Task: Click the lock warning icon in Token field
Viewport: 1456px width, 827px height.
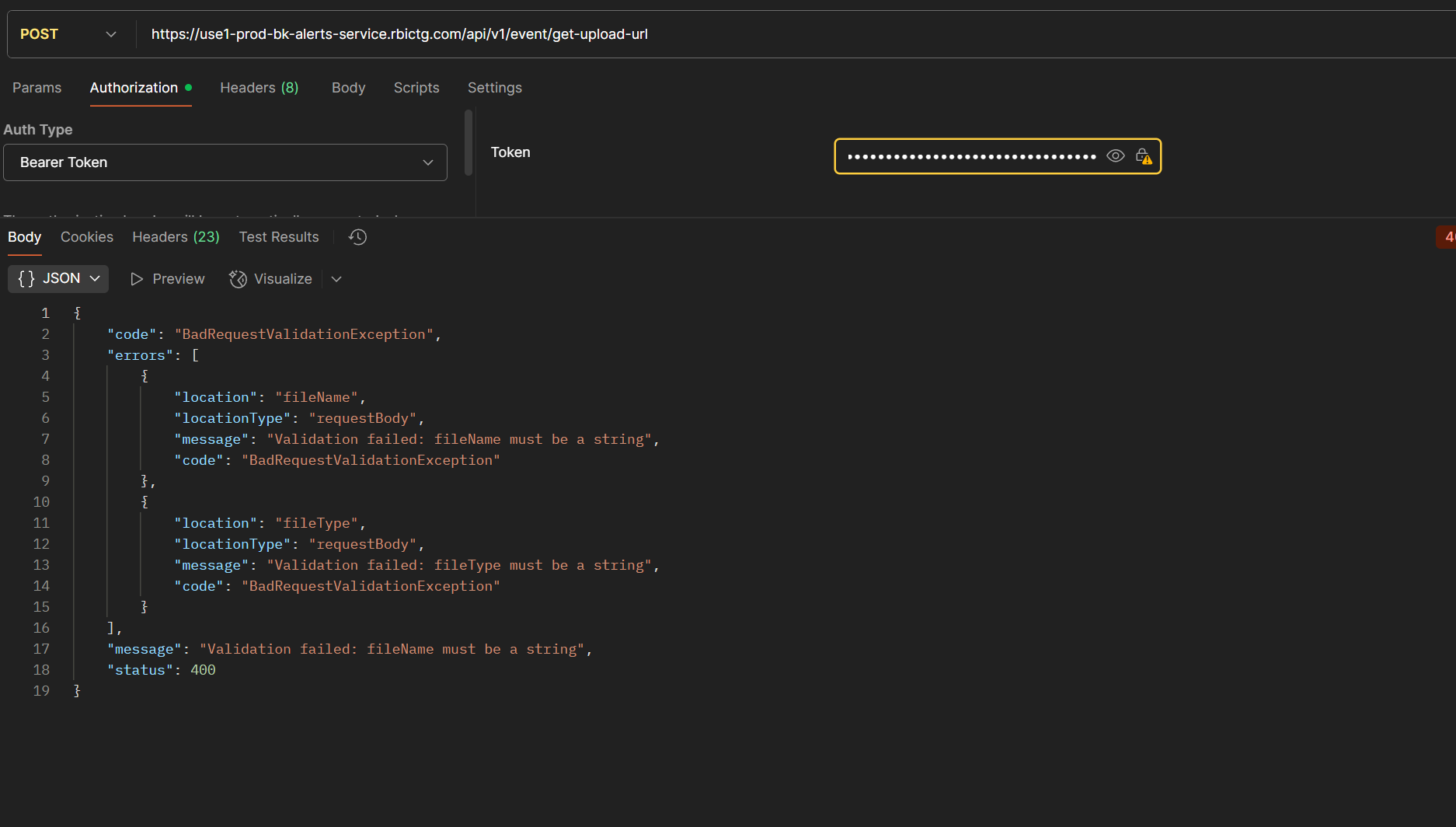Action: coord(1144,156)
